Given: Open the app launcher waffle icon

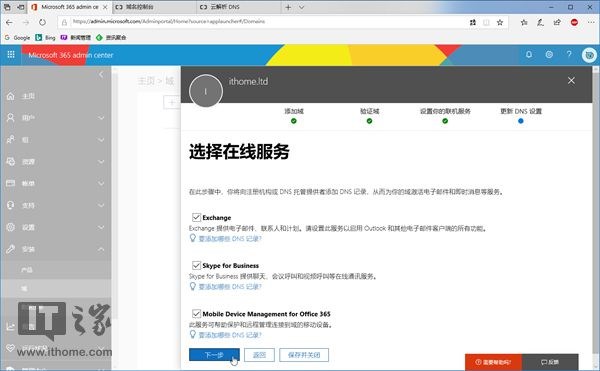Looking at the screenshot, I should [x=11, y=55].
